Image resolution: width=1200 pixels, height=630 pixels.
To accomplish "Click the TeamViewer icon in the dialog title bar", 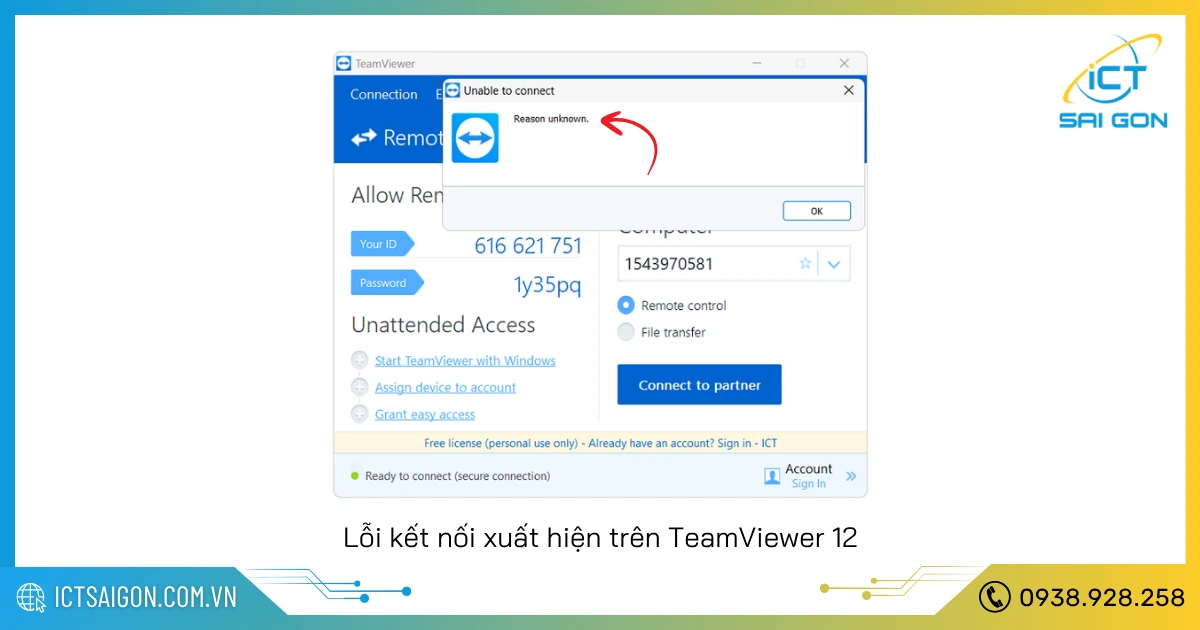I will (x=452, y=90).
